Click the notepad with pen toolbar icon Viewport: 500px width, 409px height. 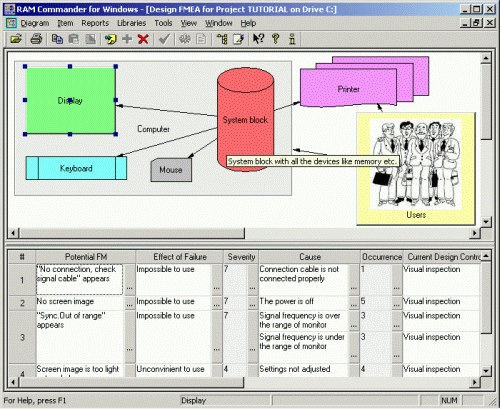[238, 39]
